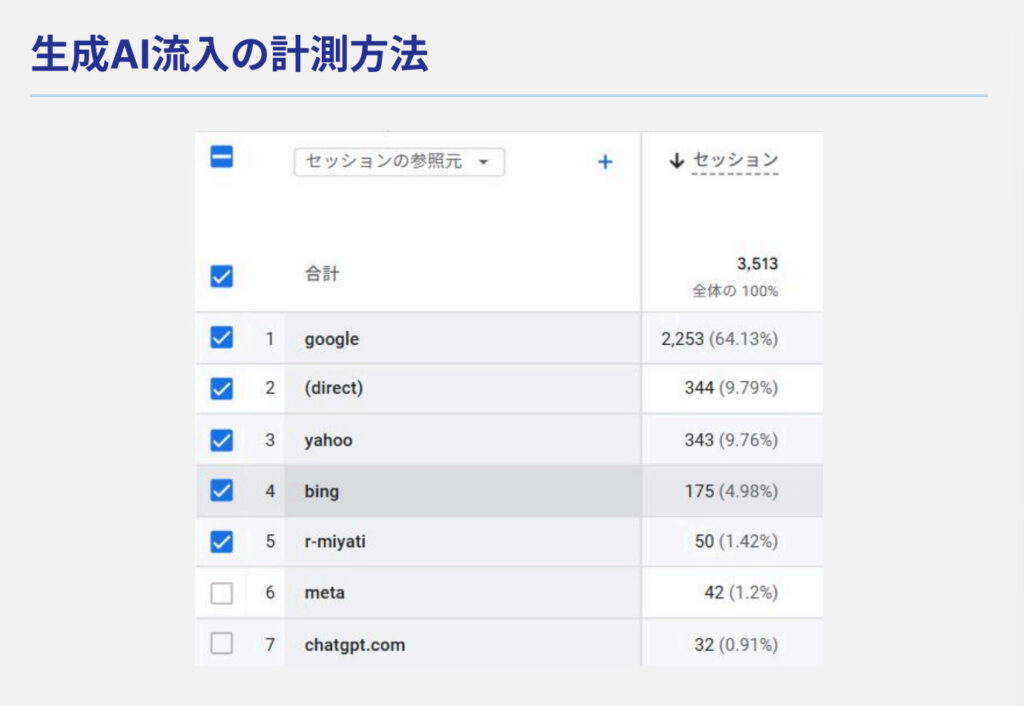Check the checkbox next to chatgpt.com
This screenshot has height=706, width=1024.
click(221, 644)
